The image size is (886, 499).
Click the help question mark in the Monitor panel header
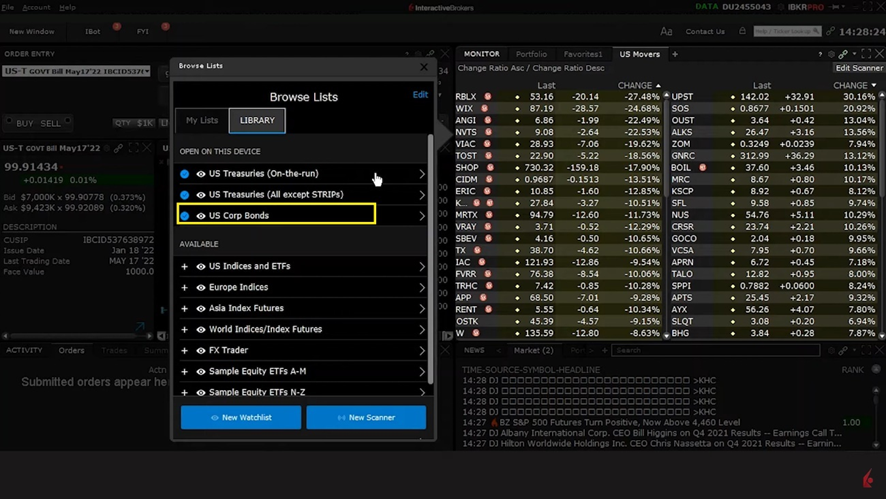(820, 54)
